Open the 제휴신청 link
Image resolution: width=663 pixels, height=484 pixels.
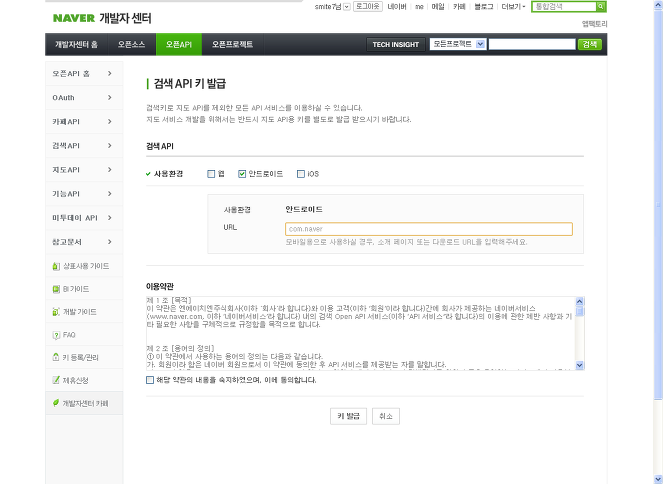[x=76, y=380]
